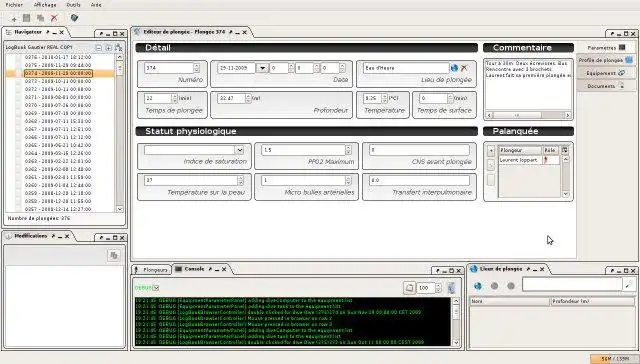
Task: Select dive 0276 in Navigateur list
Action: [58, 58]
